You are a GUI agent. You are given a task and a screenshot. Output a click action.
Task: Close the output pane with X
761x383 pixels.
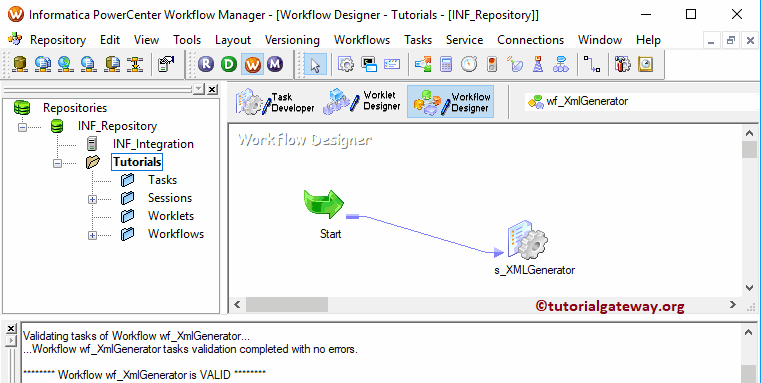point(10,329)
